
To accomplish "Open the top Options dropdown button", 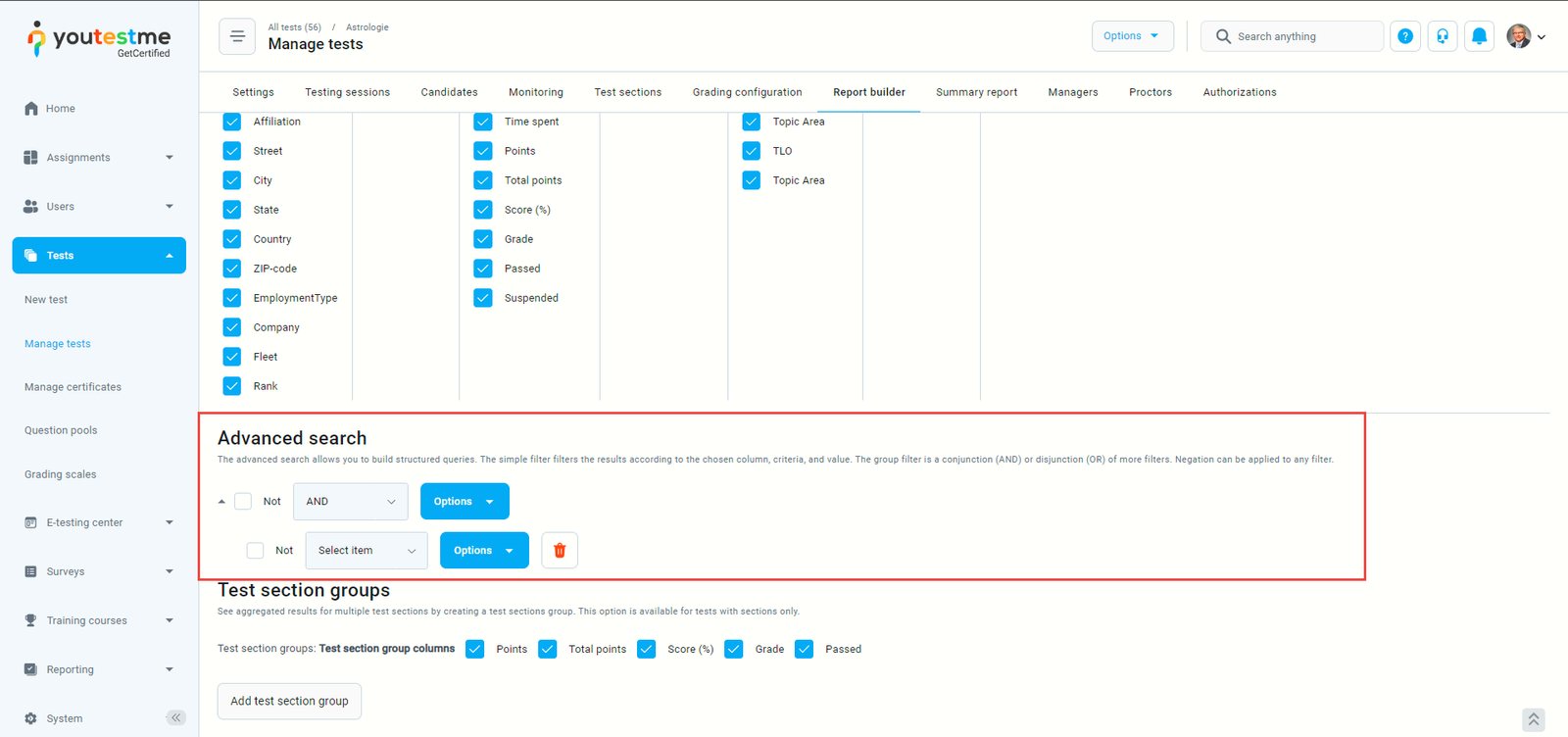I will pyautogui.click(x=1132, y=36).
